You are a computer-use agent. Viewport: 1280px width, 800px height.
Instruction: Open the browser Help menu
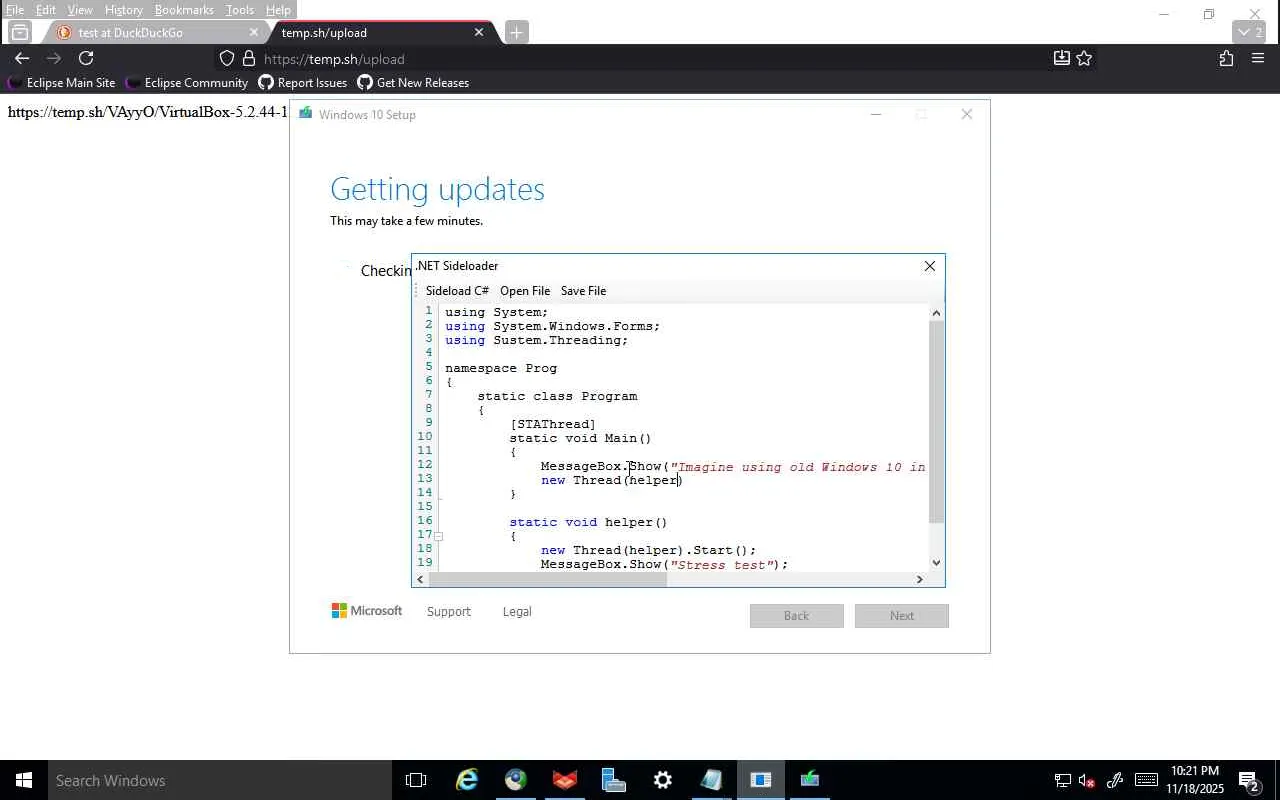pos(278,10)
